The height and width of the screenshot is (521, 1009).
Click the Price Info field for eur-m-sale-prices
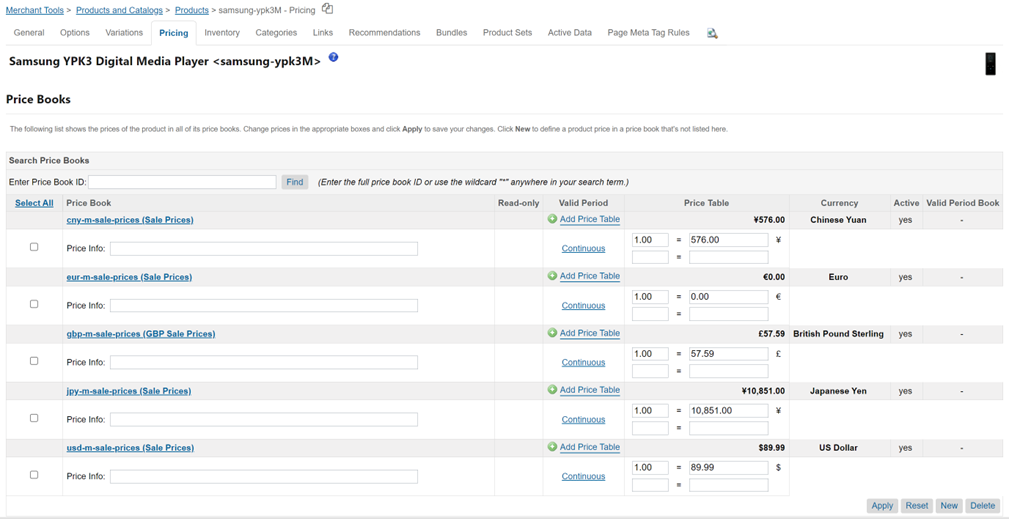point(264,306)
